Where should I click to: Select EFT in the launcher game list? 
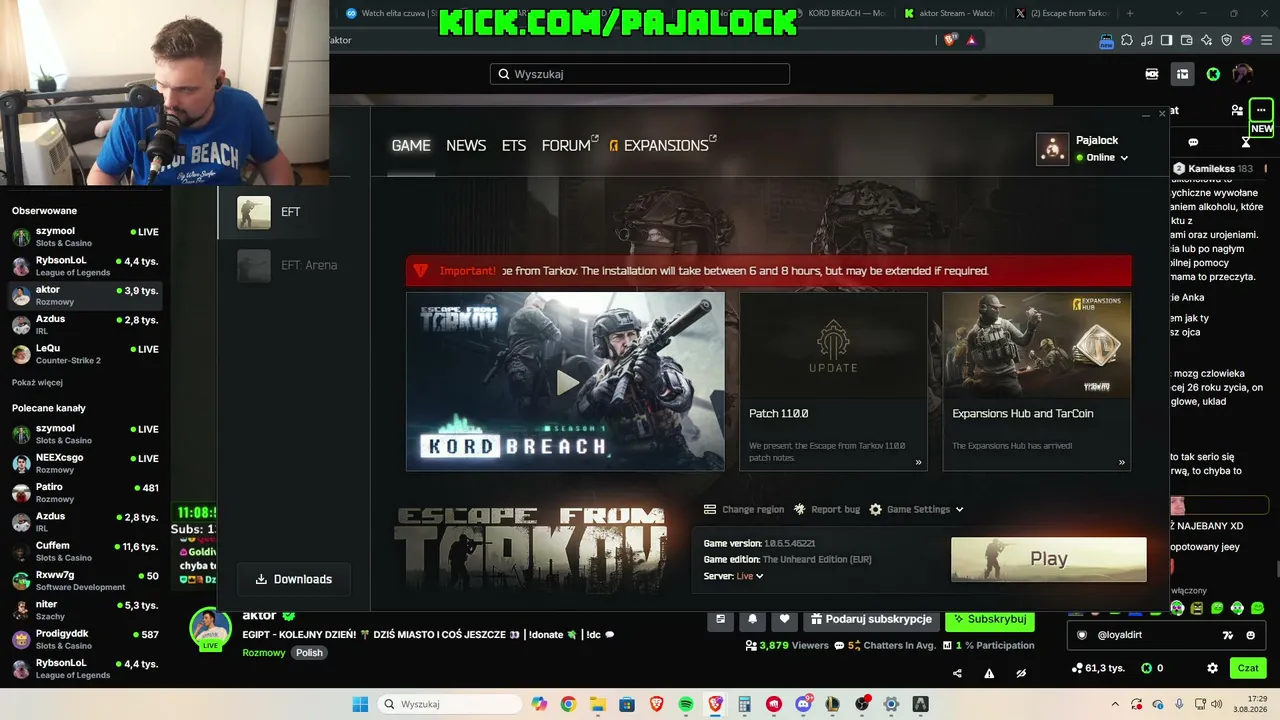tap(294, 212)
